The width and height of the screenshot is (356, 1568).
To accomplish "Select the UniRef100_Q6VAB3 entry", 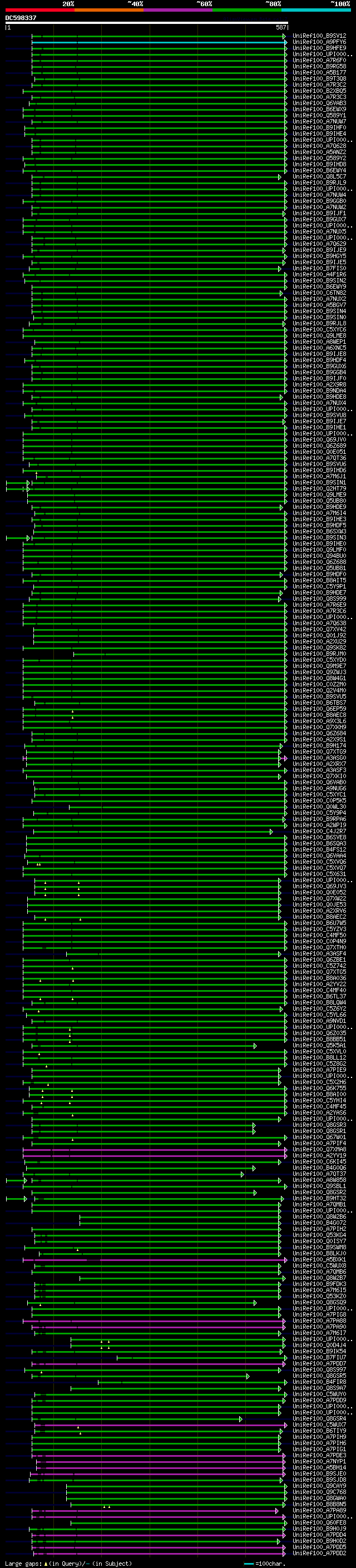I will (x=319, y=103).
